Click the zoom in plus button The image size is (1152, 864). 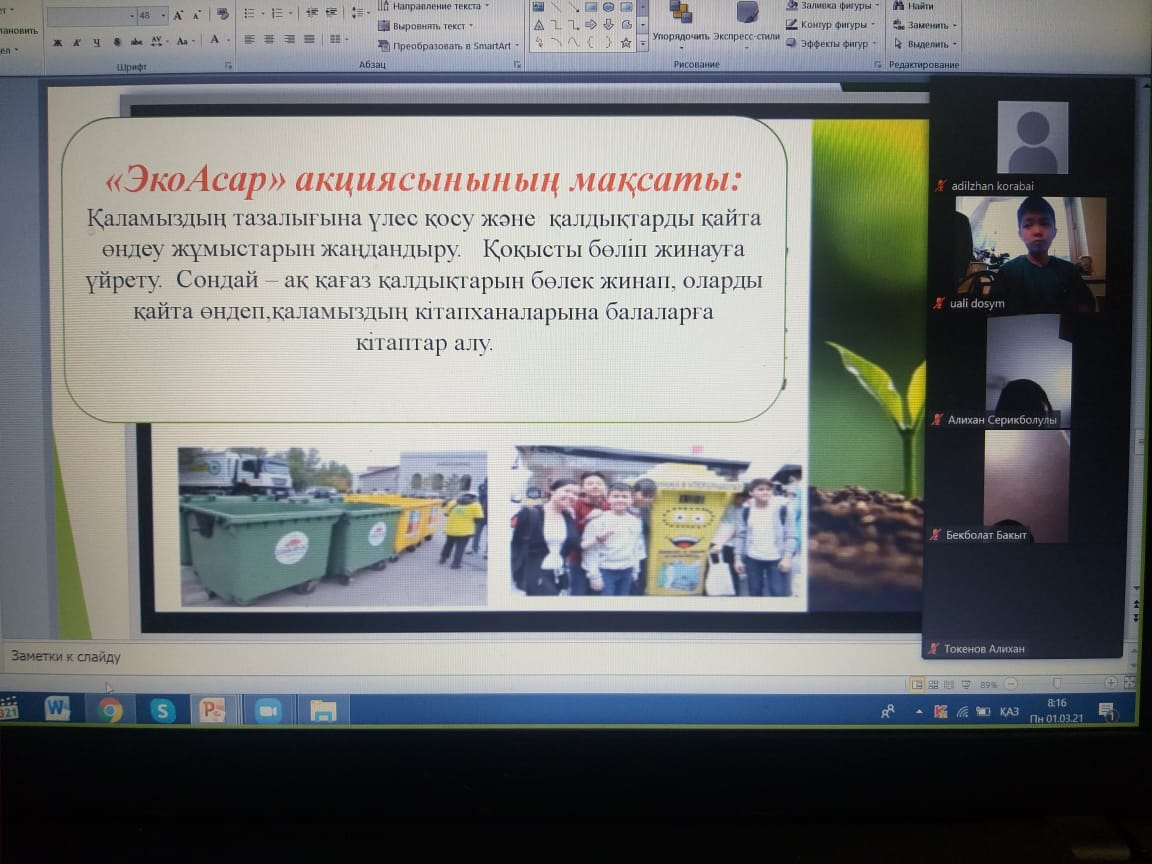1110,683
